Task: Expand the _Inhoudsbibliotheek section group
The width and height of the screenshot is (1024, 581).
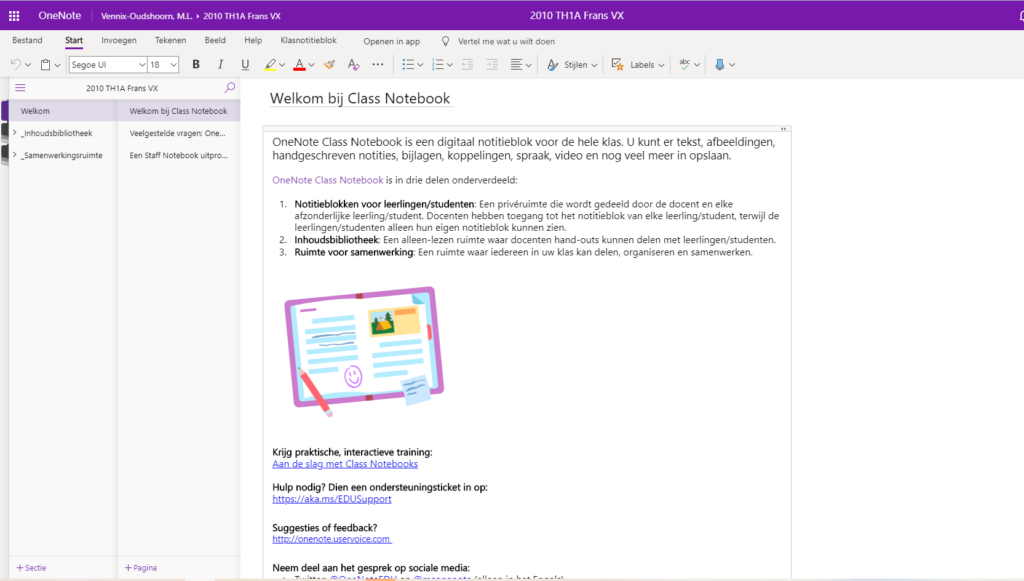Action: click(14, 133)
